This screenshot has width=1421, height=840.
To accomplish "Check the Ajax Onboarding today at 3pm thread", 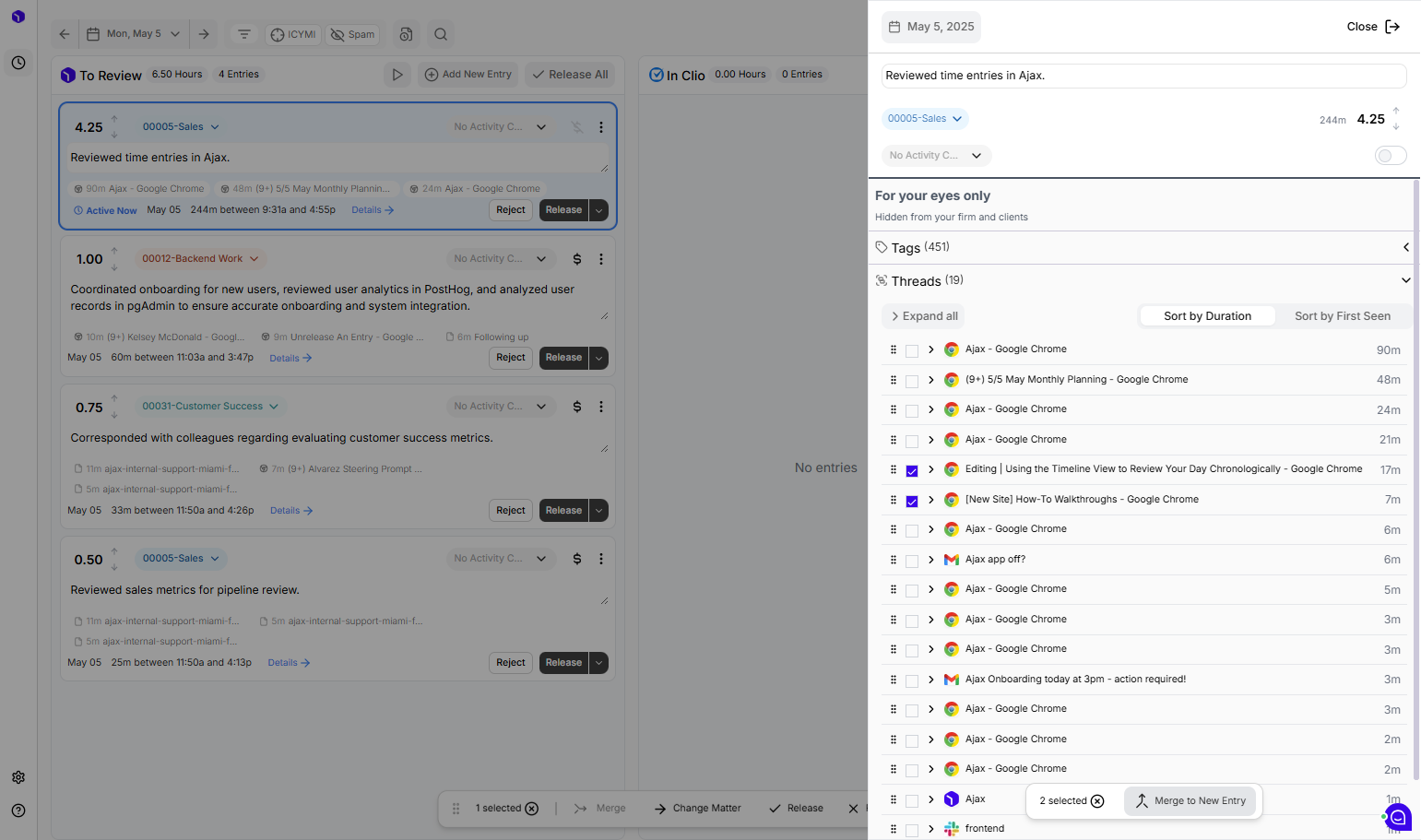I will pyautogui.click(x=912, y=680).
